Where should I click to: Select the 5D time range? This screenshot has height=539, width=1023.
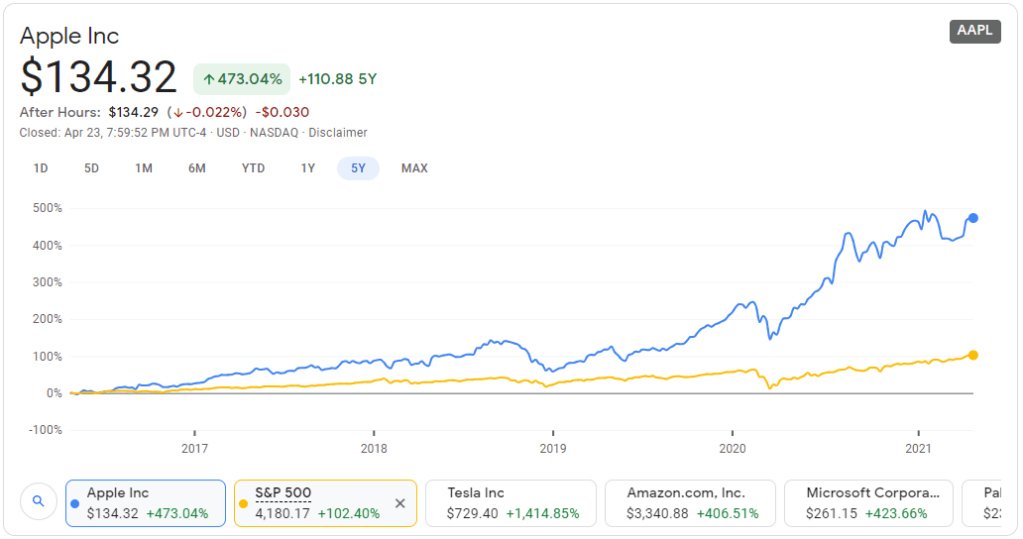click(x=91, y=168)
